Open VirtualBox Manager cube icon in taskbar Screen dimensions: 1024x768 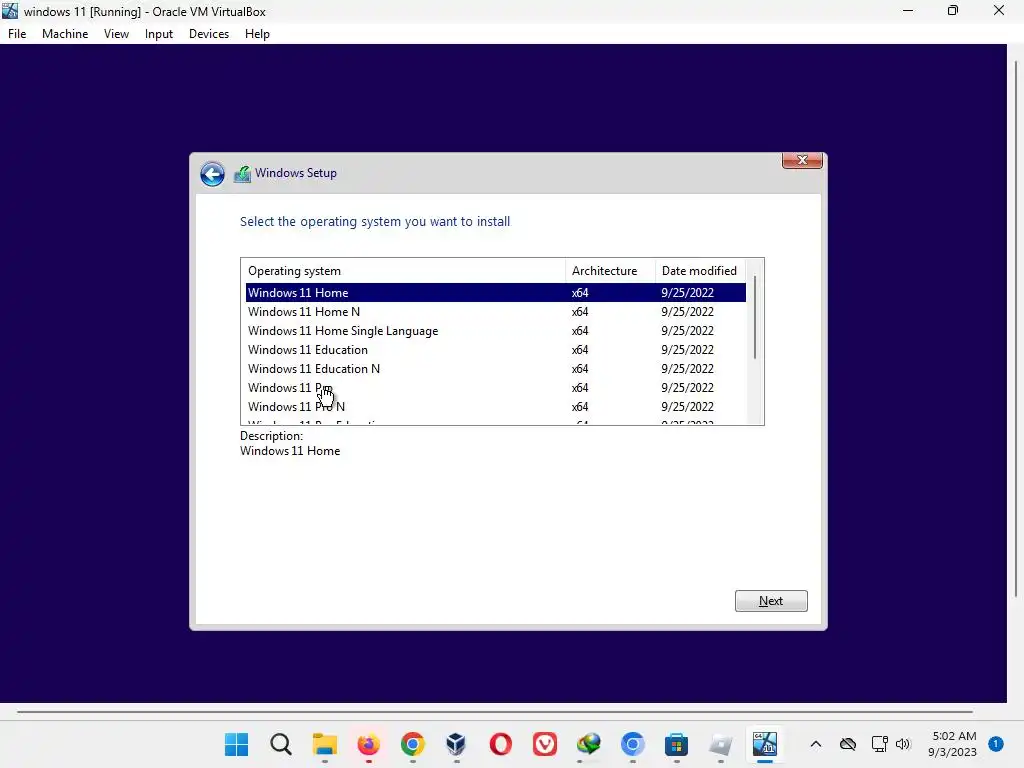pyautogui.click(x=456, y=744)
